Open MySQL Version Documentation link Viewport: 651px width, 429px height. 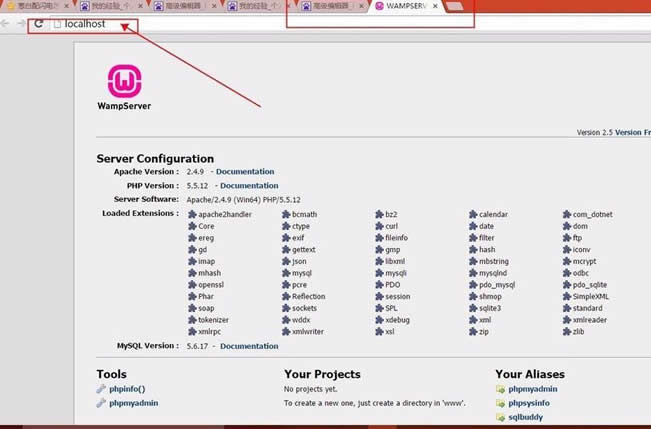pyautogui.click(x=249, y=346)
